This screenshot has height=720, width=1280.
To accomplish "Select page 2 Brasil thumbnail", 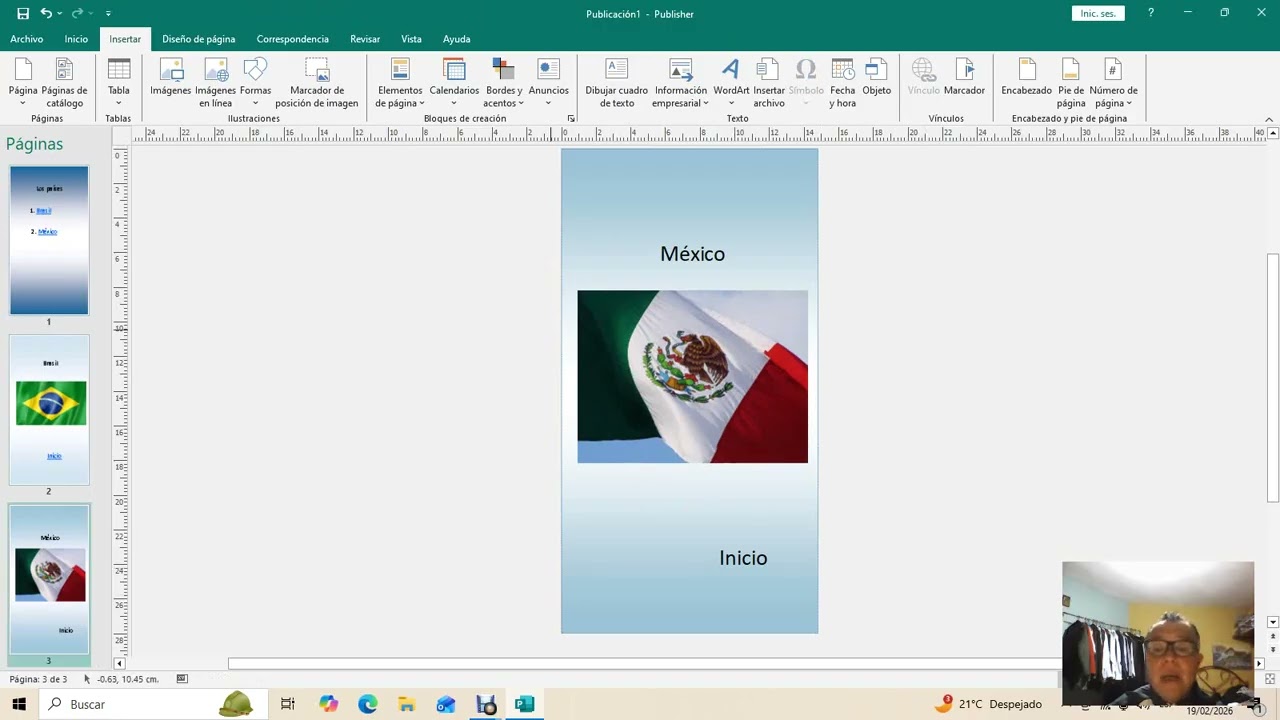I will pos(50,410).
